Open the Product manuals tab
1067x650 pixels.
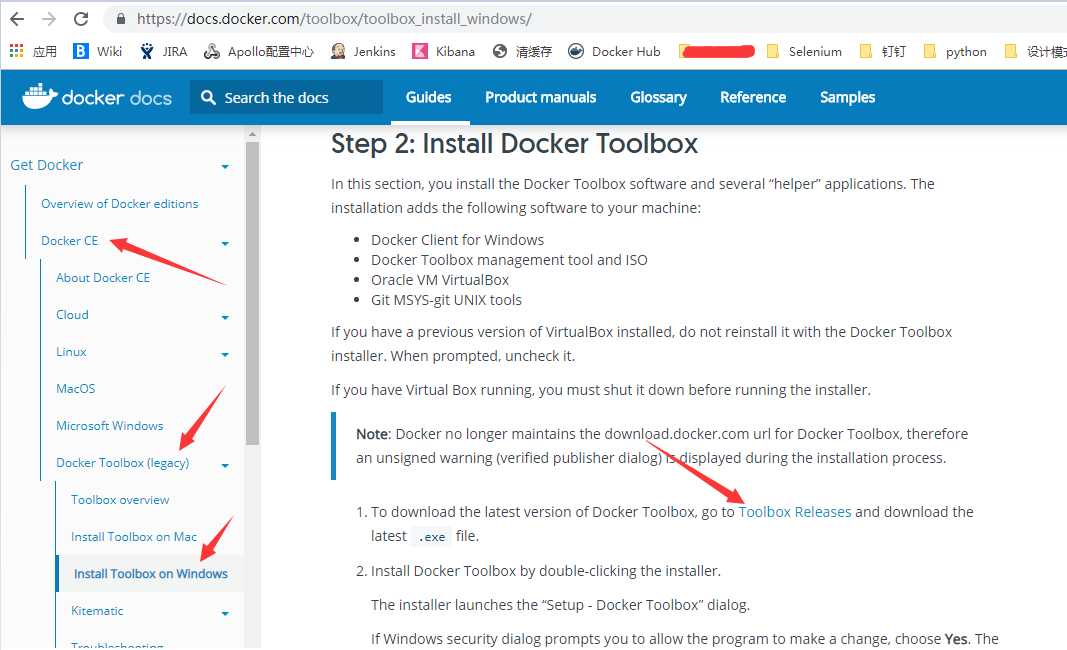540,97
